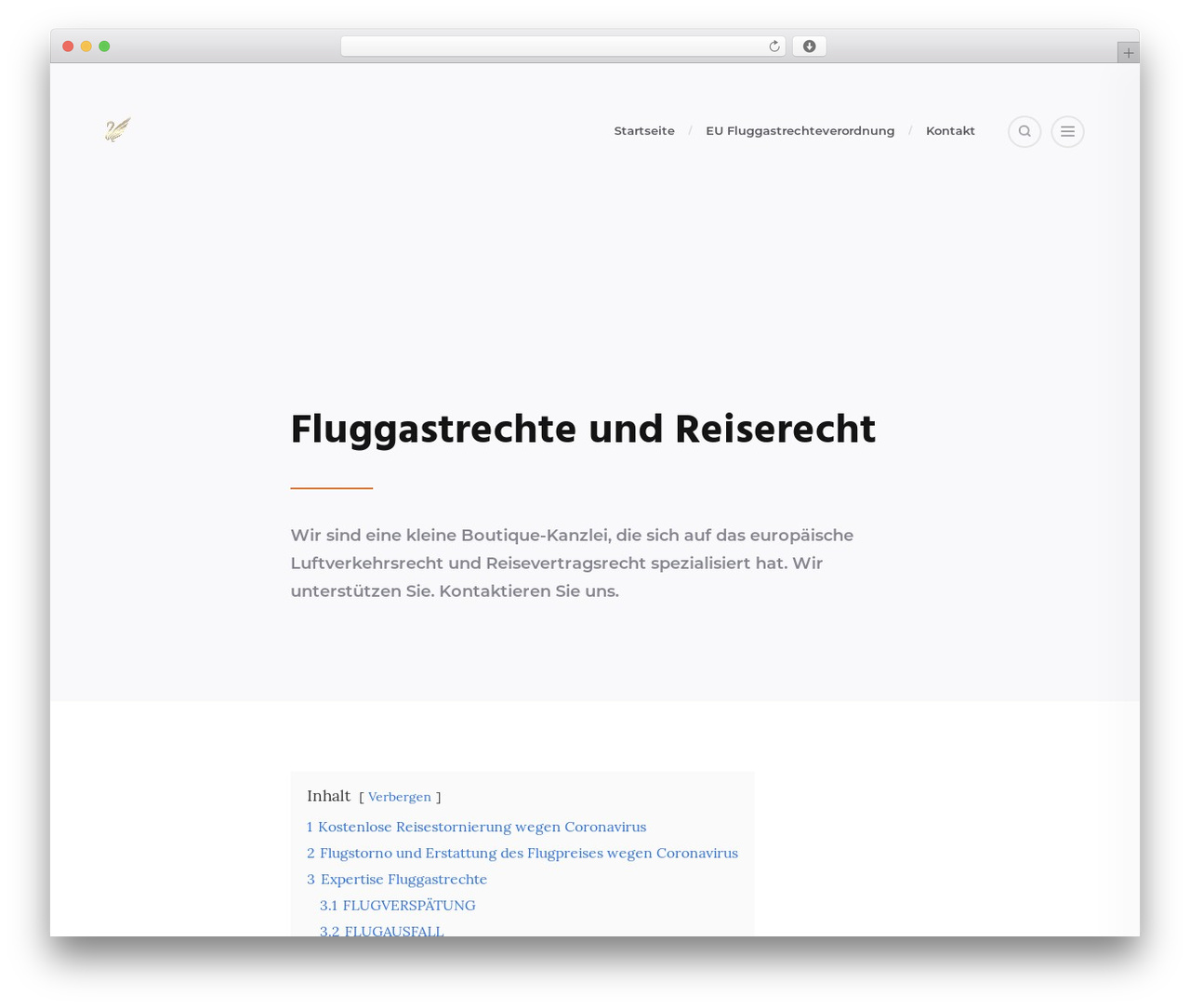Screen dimensions: 1190x1008
Task: Open a new tab with plus button
Action: tap(1128, 53)
